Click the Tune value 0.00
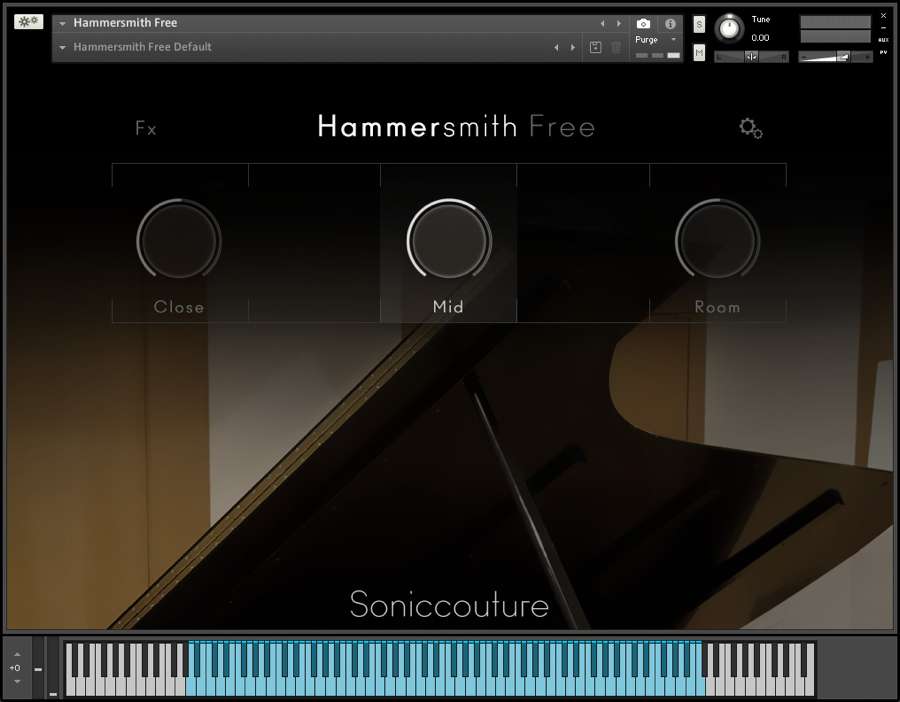Screen dimensions: 900x702 760,38
